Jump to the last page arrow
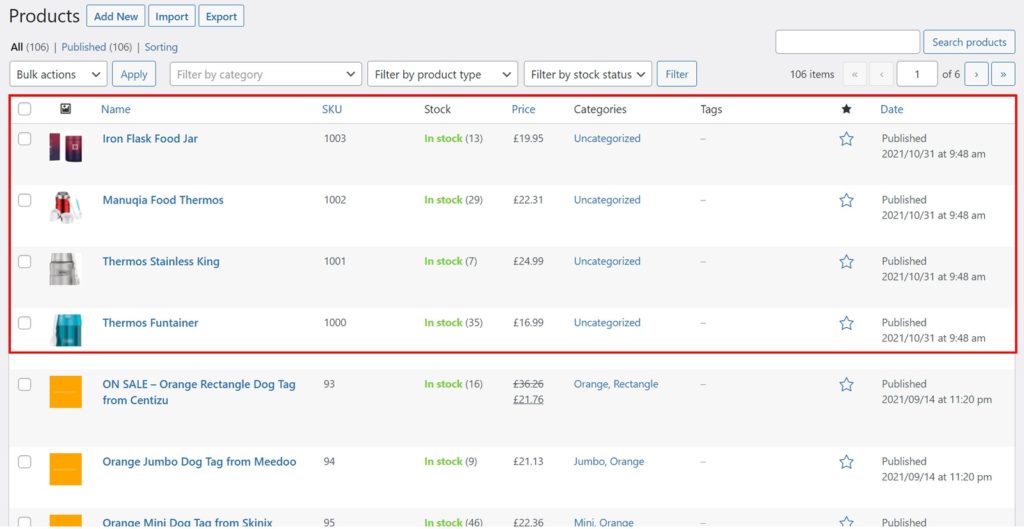 [1003, 74]
